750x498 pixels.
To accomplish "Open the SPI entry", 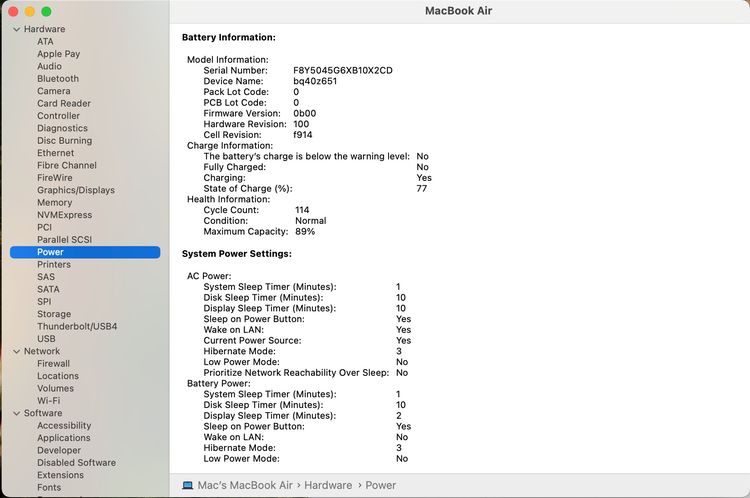I will tap(44, 302).
